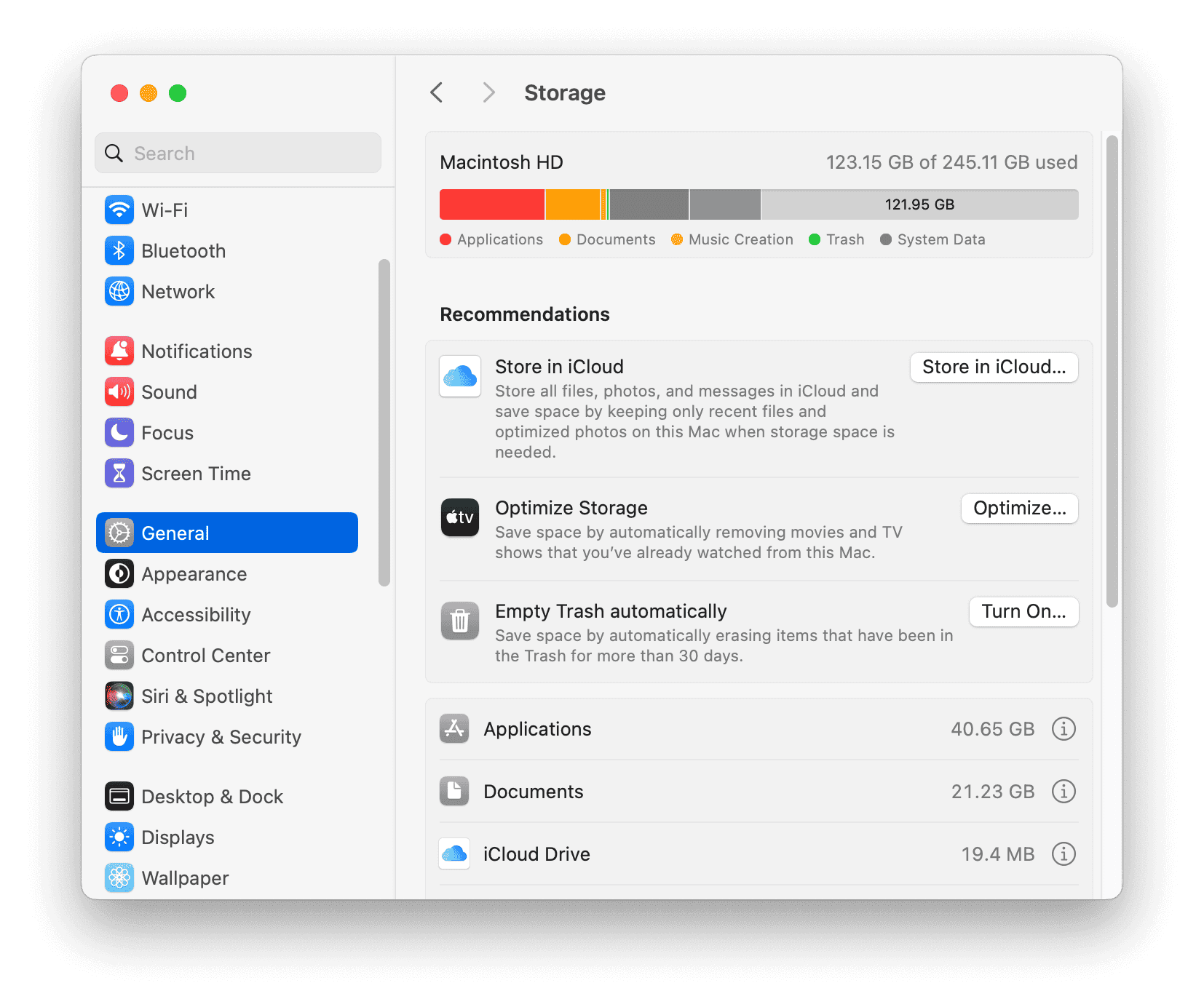Open Wi-Fi settings icon in sidebar
This screenshot has height=1007, width=1204.
tap(119, 210)
